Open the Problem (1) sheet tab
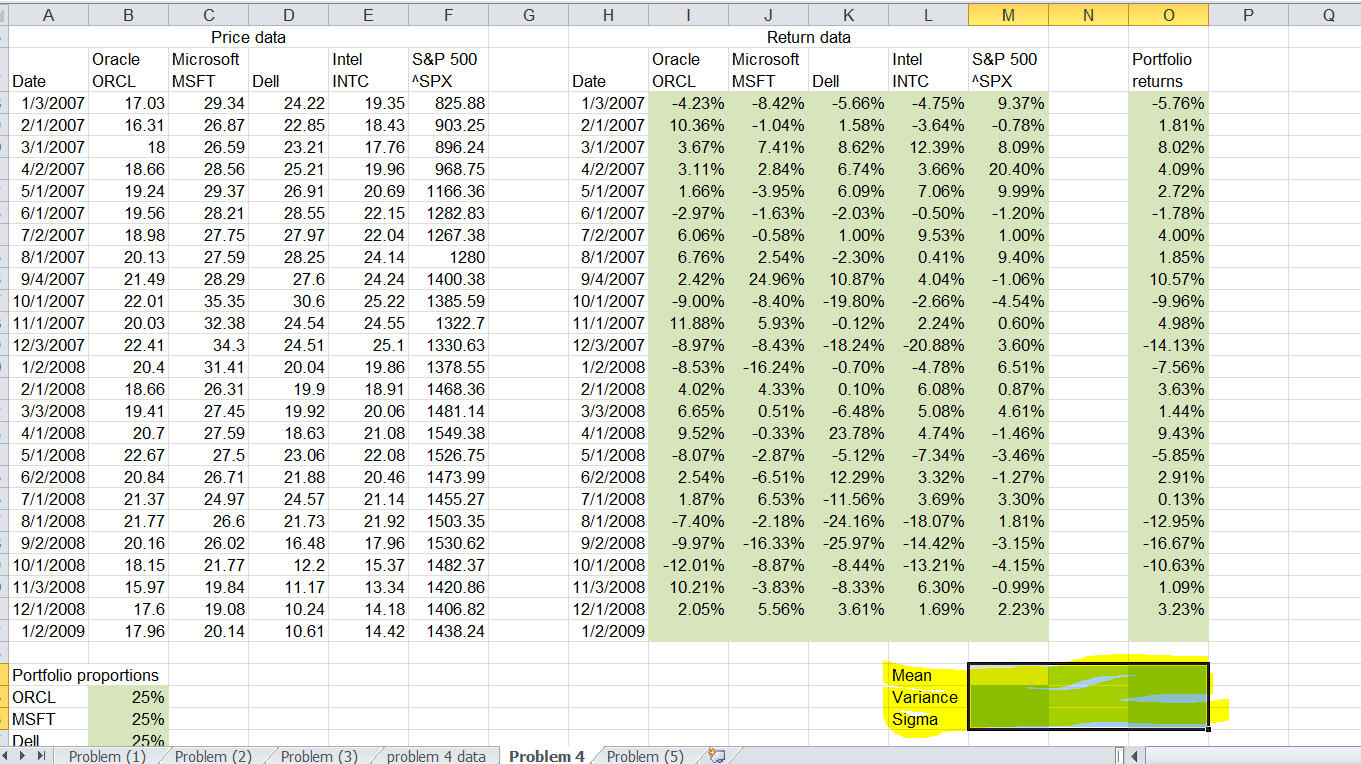This screenshot has height=764, width=1361. (x=107, y=757)
